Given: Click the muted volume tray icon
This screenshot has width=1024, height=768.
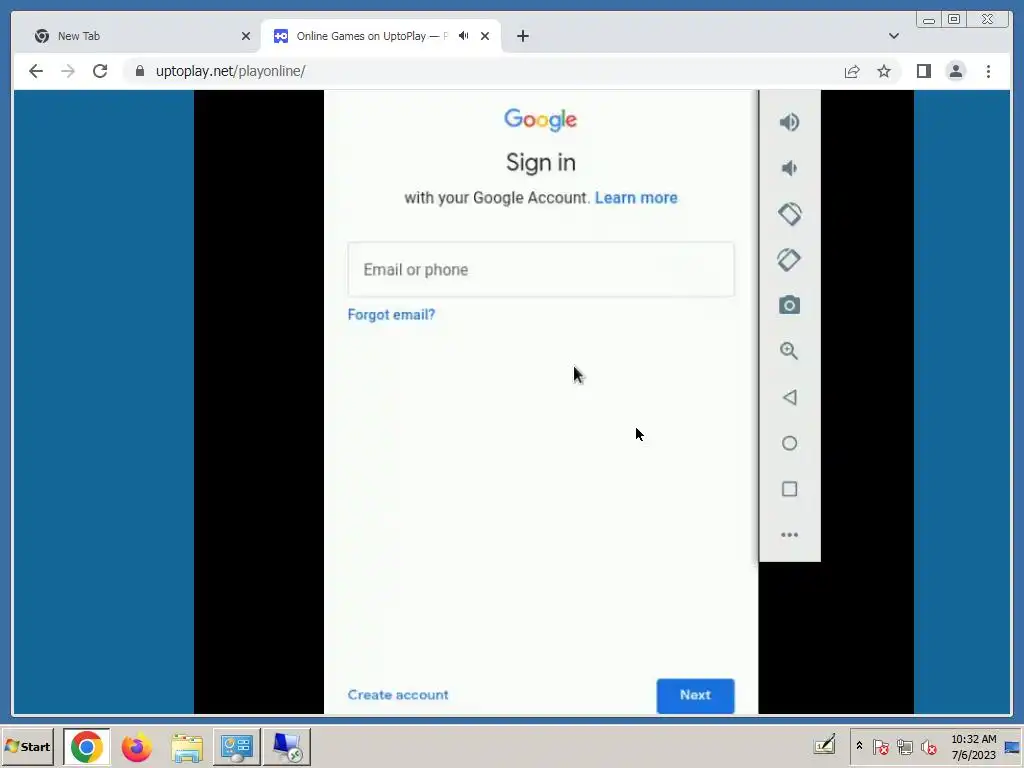Looking at the screenshot, I should pos(928,746).
